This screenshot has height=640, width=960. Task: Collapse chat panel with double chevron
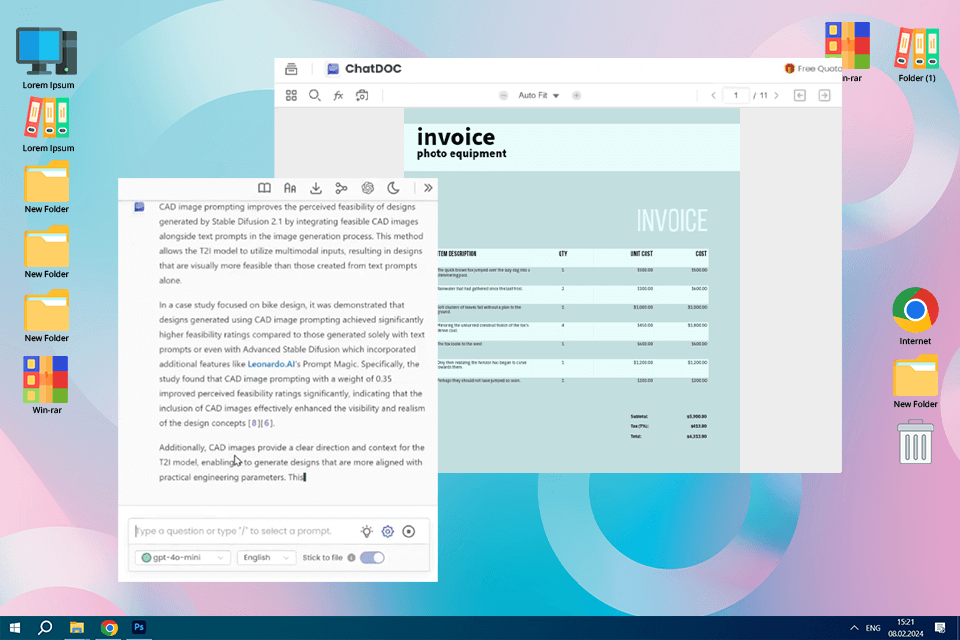click(428, 188)
